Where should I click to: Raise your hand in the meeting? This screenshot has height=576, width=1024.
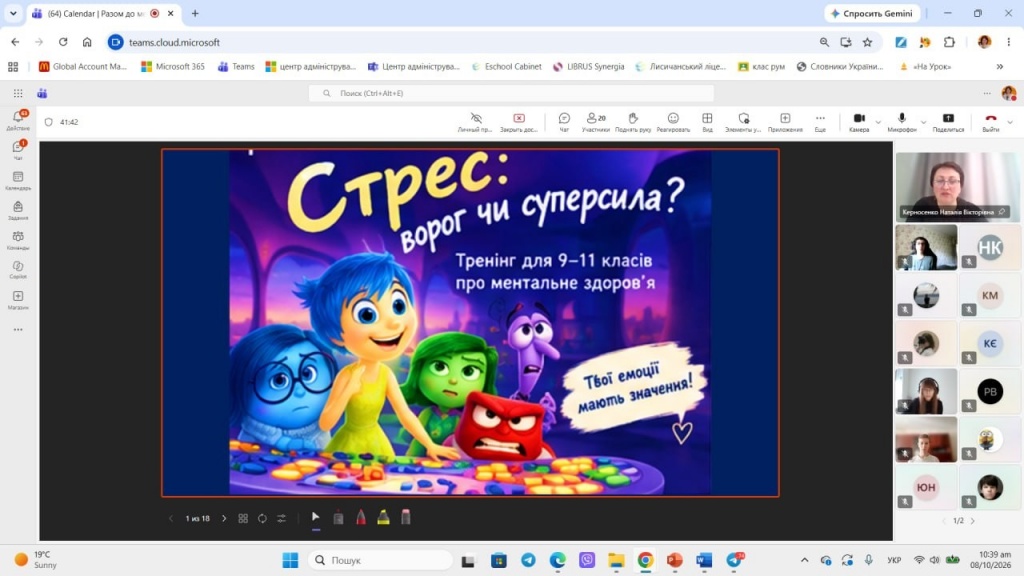click(633, 121)
